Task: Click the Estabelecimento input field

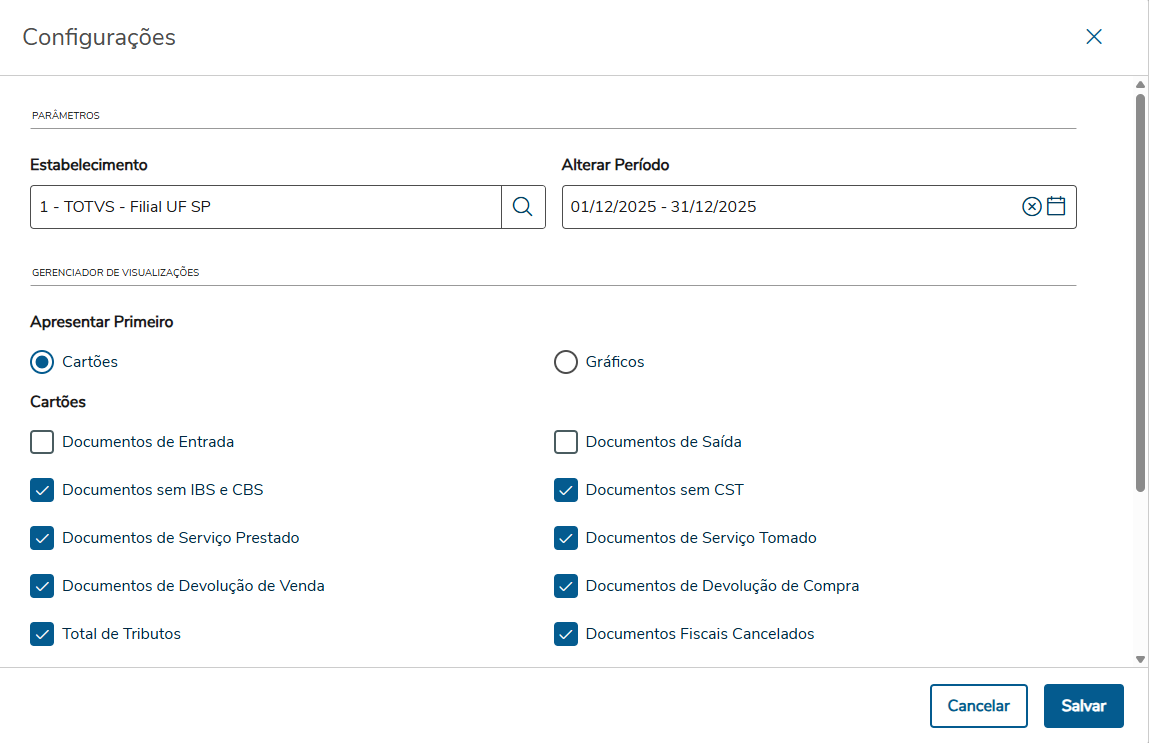Action: pyautogui.click(x=265, y=207)
